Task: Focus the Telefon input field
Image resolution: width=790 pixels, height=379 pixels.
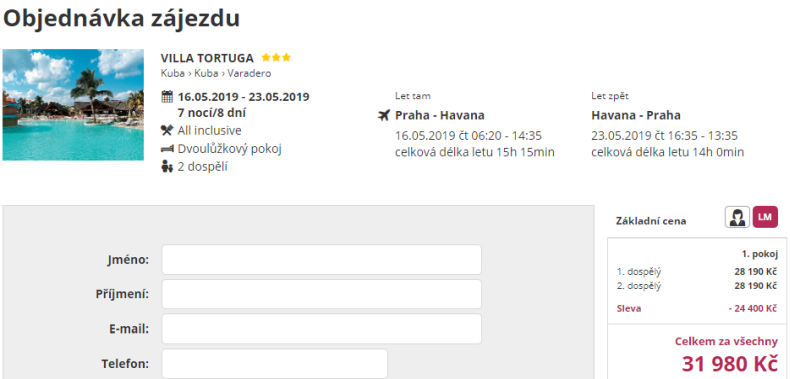Action: tap(275, 363)
